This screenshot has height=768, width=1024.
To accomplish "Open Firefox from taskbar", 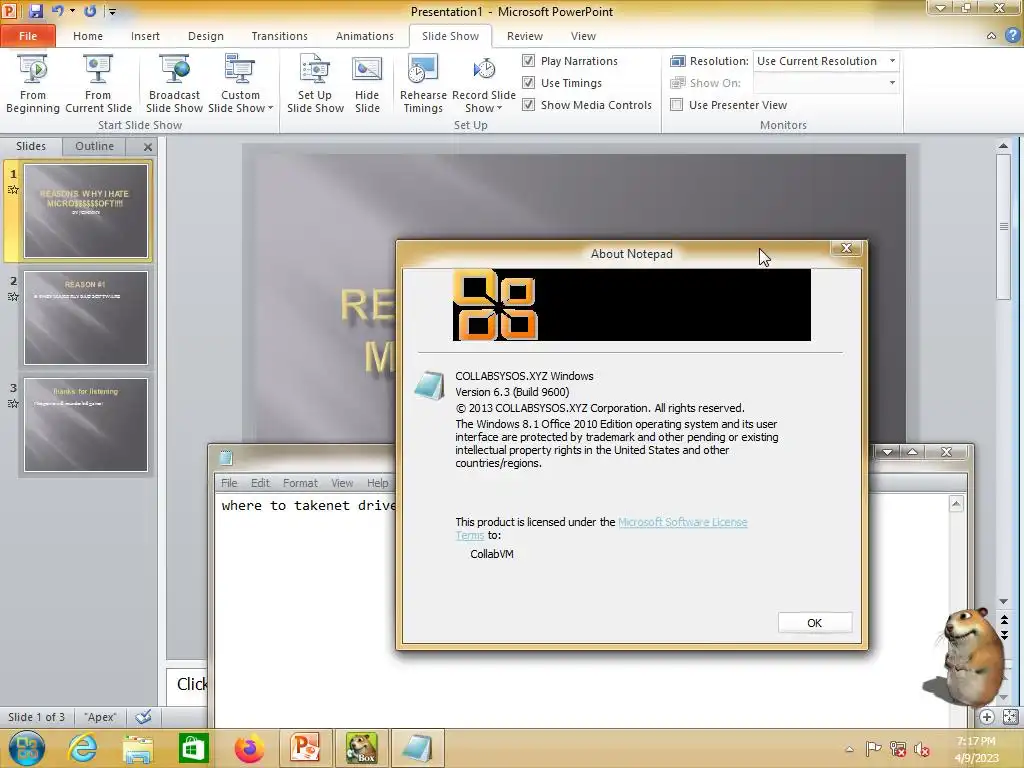I will 249,748.
